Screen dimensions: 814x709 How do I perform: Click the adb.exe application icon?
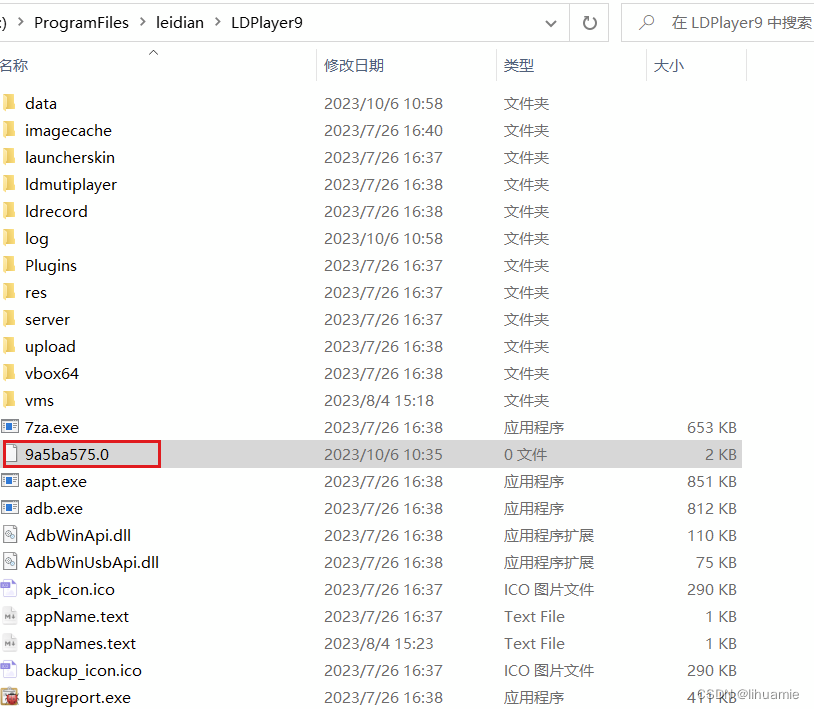pos(9,508)
